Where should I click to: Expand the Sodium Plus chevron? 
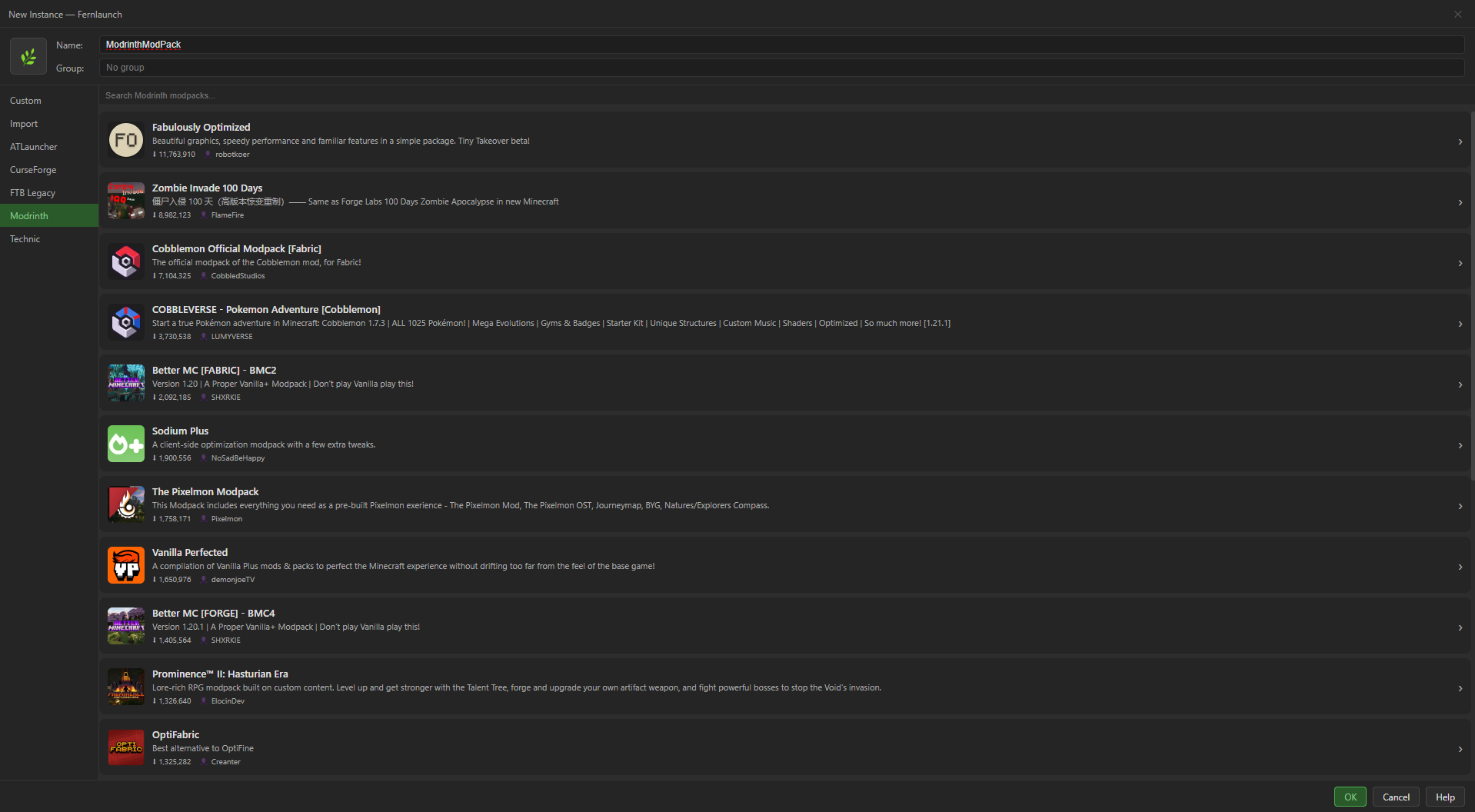point(1460,445)
